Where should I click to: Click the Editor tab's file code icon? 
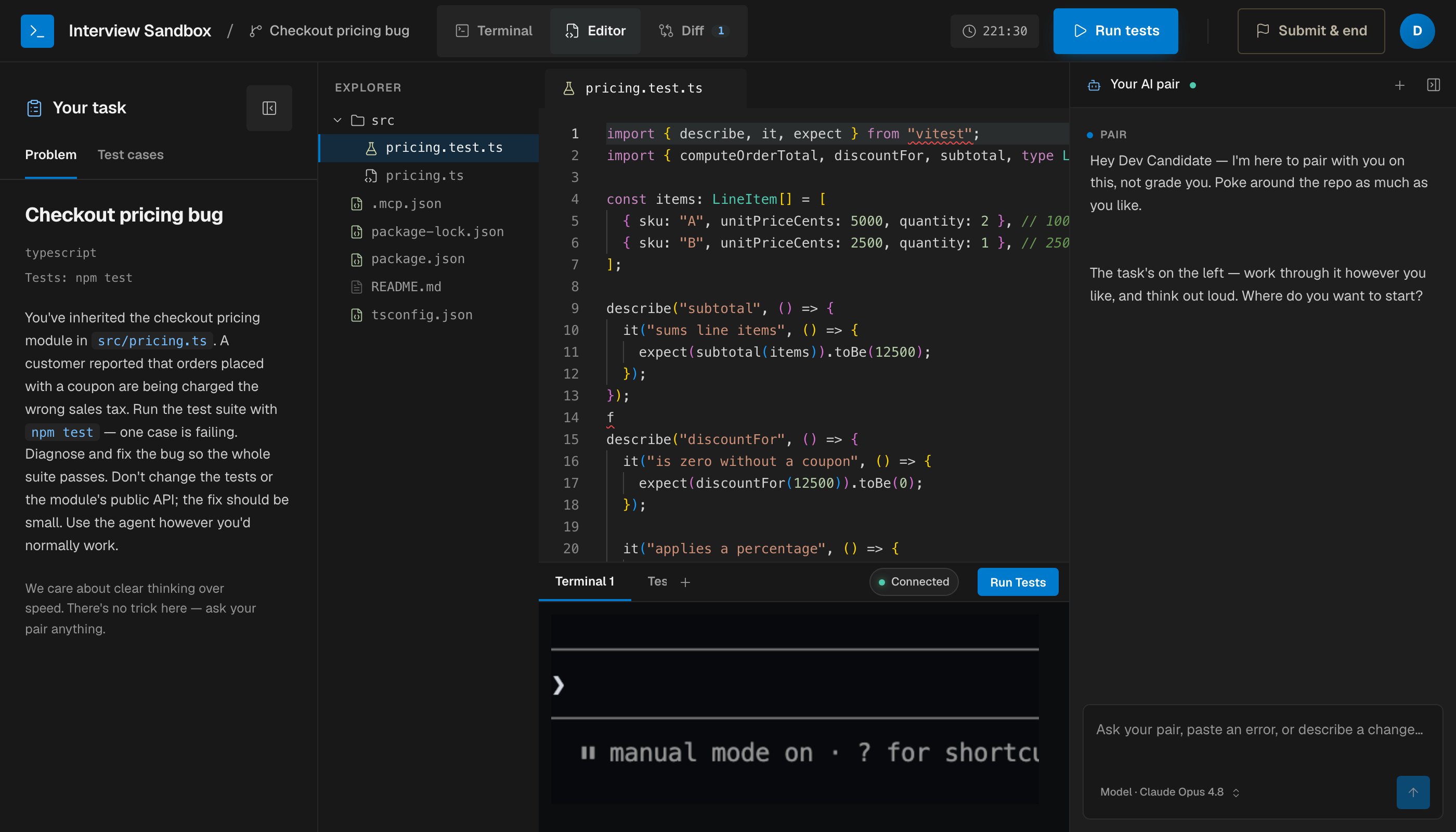tap(571, 31)
